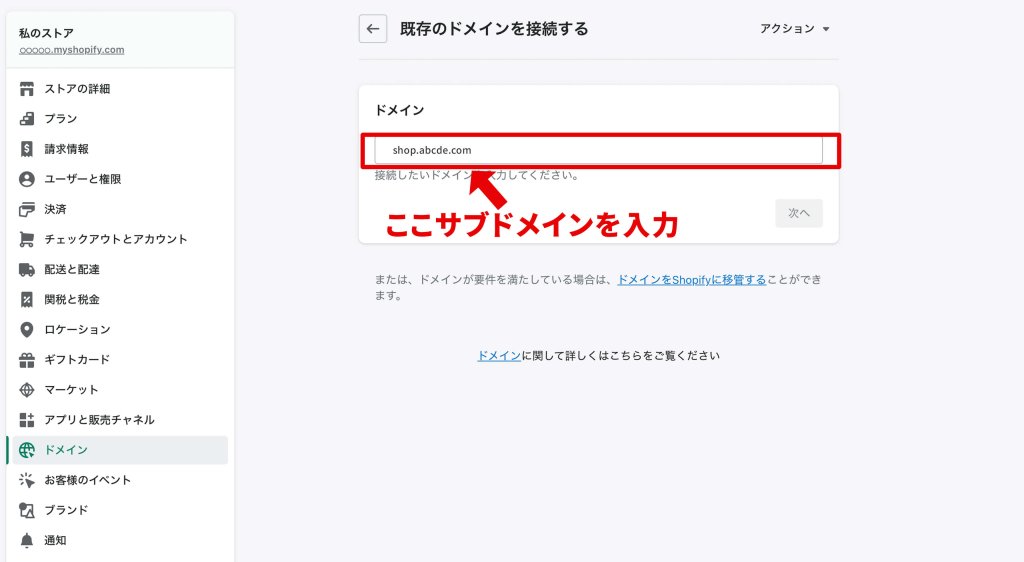
Task: Open ギフトカード menu item
Action: [120, 360]
